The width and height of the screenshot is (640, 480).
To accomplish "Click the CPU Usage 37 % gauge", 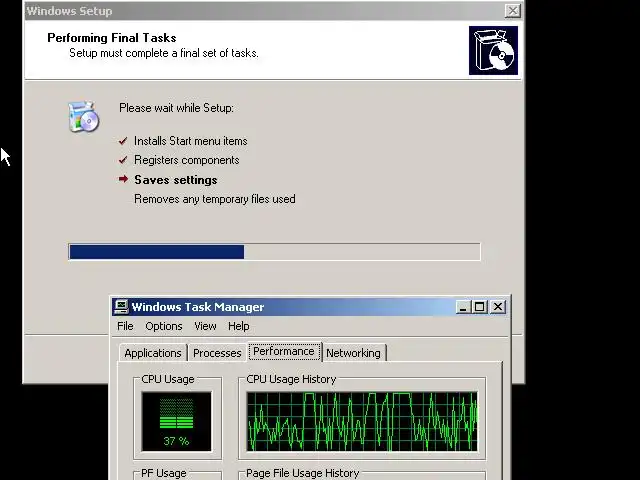I will 176,422.
